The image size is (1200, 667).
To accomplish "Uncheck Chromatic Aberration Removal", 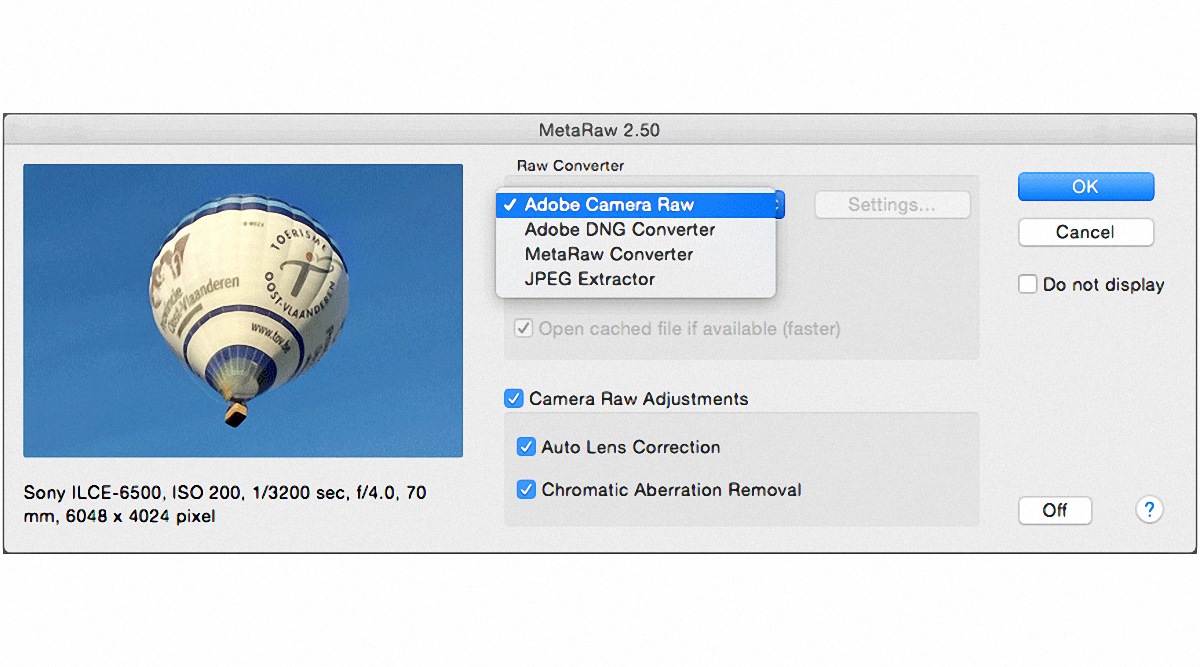I will click(x=526, y=490).
